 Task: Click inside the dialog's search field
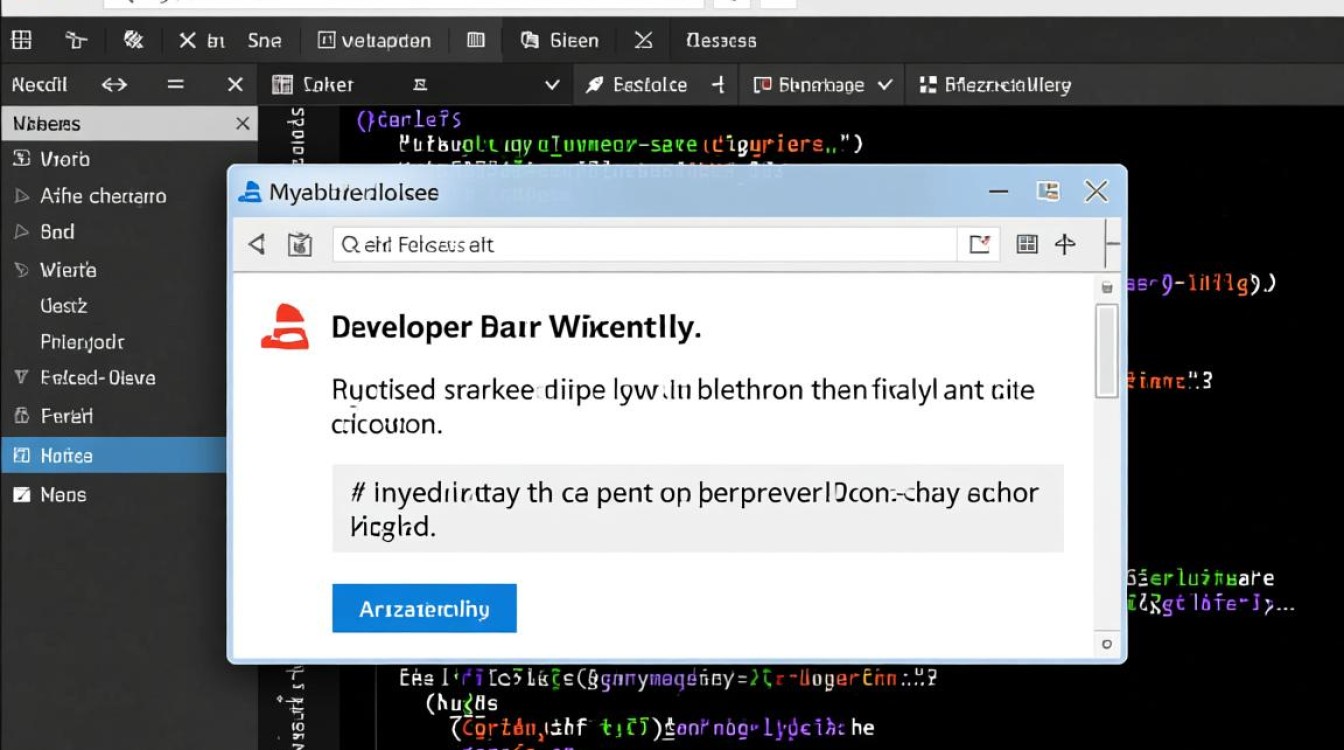click(x=645, y=244)
